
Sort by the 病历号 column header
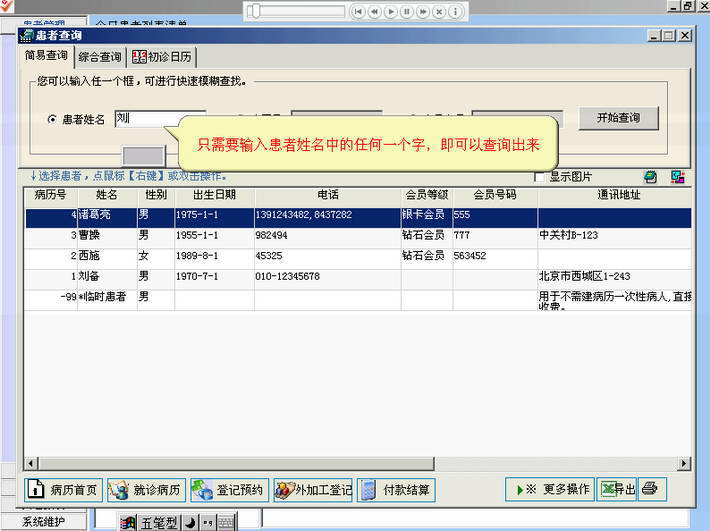(50, 195)
